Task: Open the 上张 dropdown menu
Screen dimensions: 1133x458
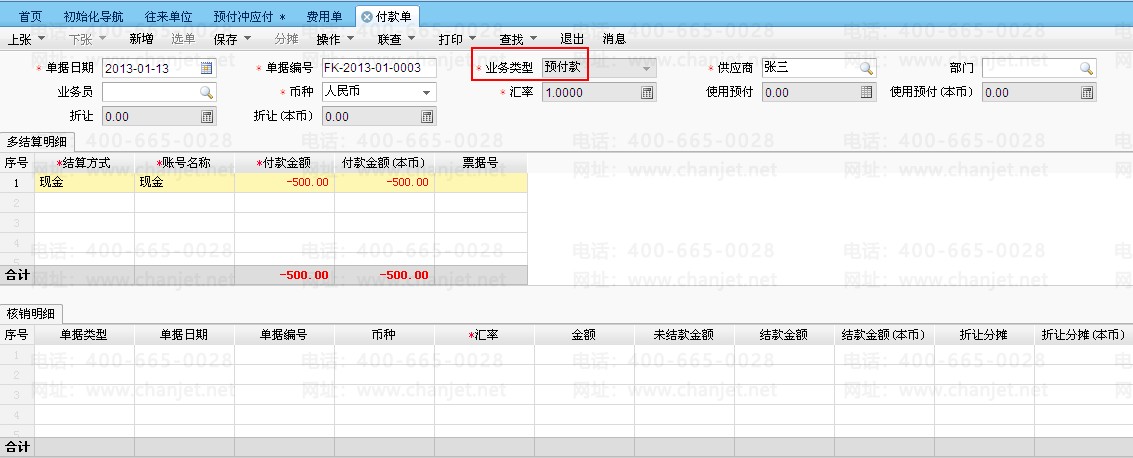Action: (x=40, y=39)
